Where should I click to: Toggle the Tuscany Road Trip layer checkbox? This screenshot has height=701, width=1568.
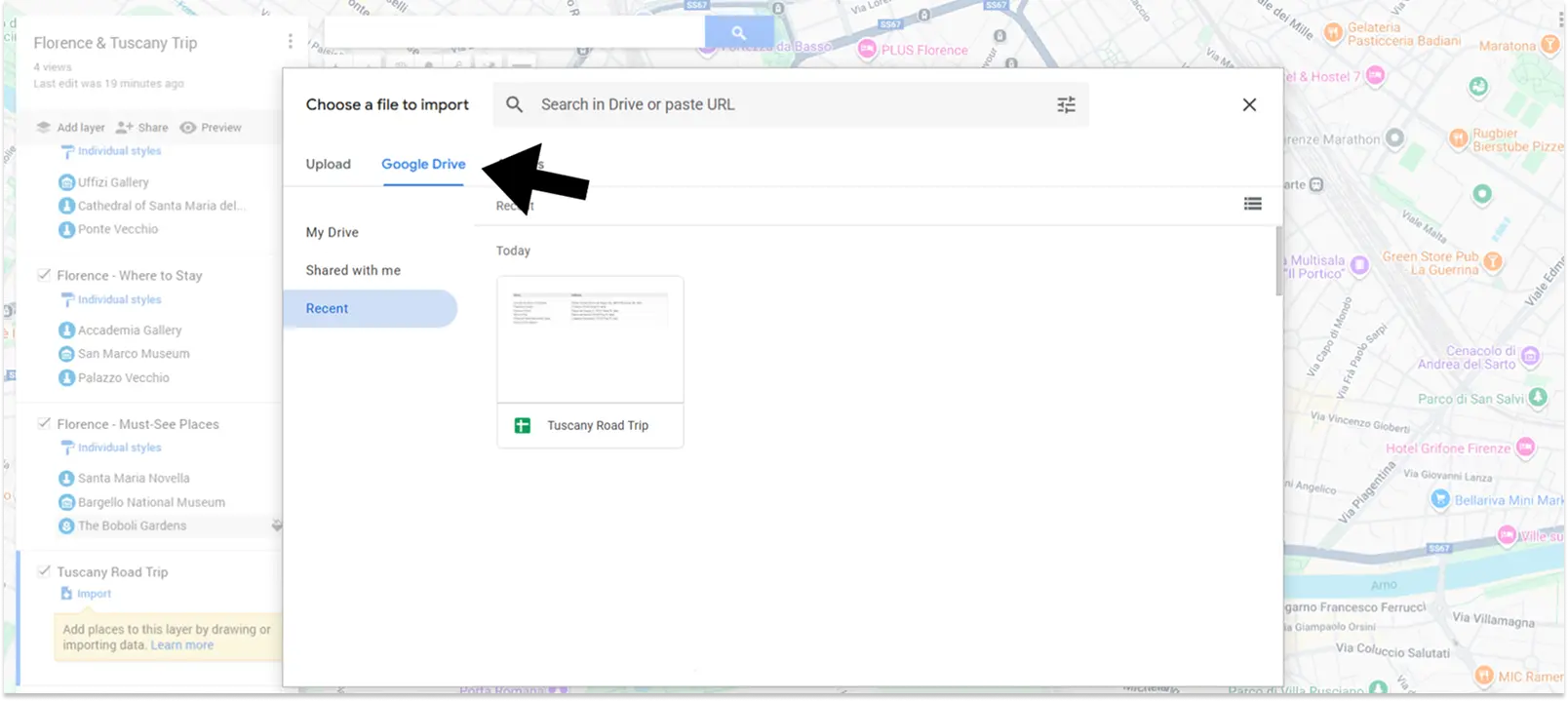click(x=44, y=571)
